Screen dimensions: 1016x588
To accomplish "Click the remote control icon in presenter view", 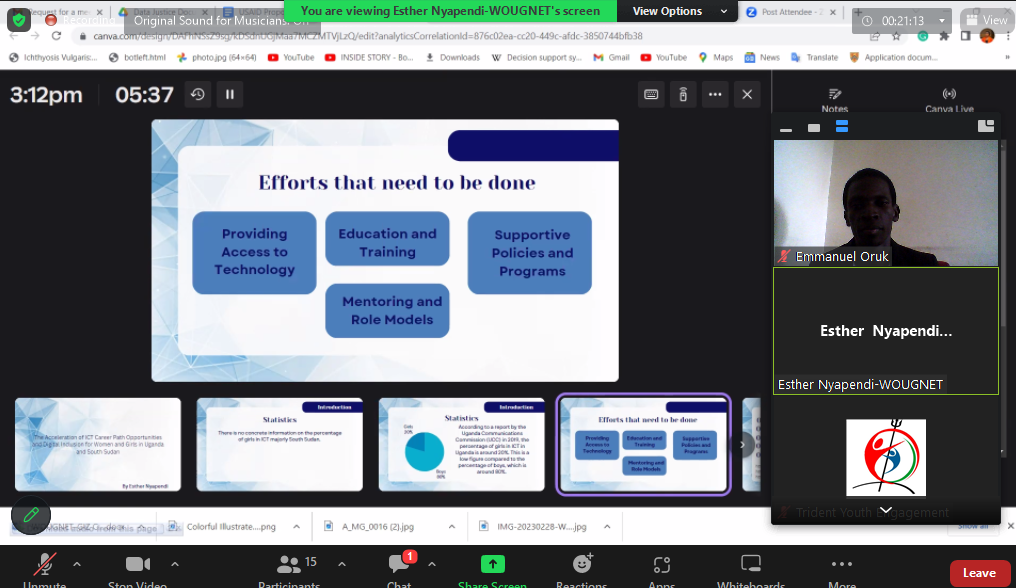I will 683,95.
